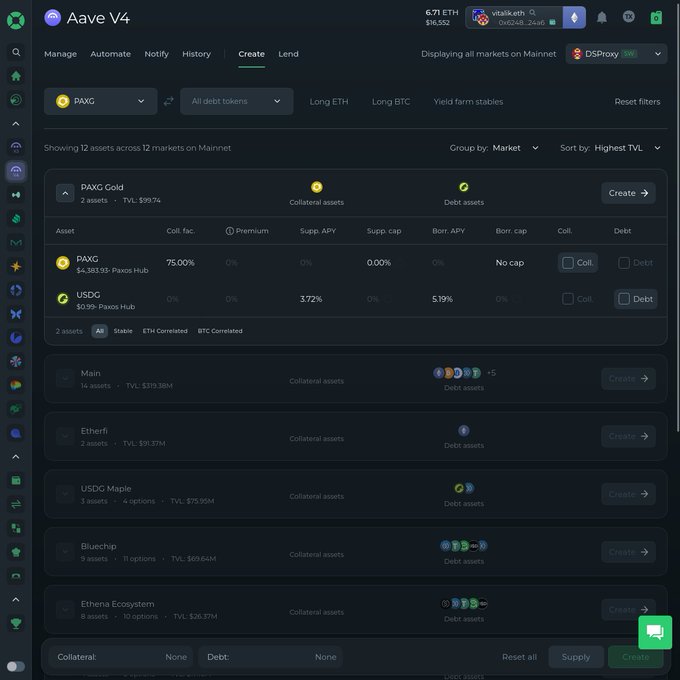Image resolution: width=680 pixels, height=680 pixels.
Task: Apply the Long ETH quick filter
Action: (x=329, y=101)
